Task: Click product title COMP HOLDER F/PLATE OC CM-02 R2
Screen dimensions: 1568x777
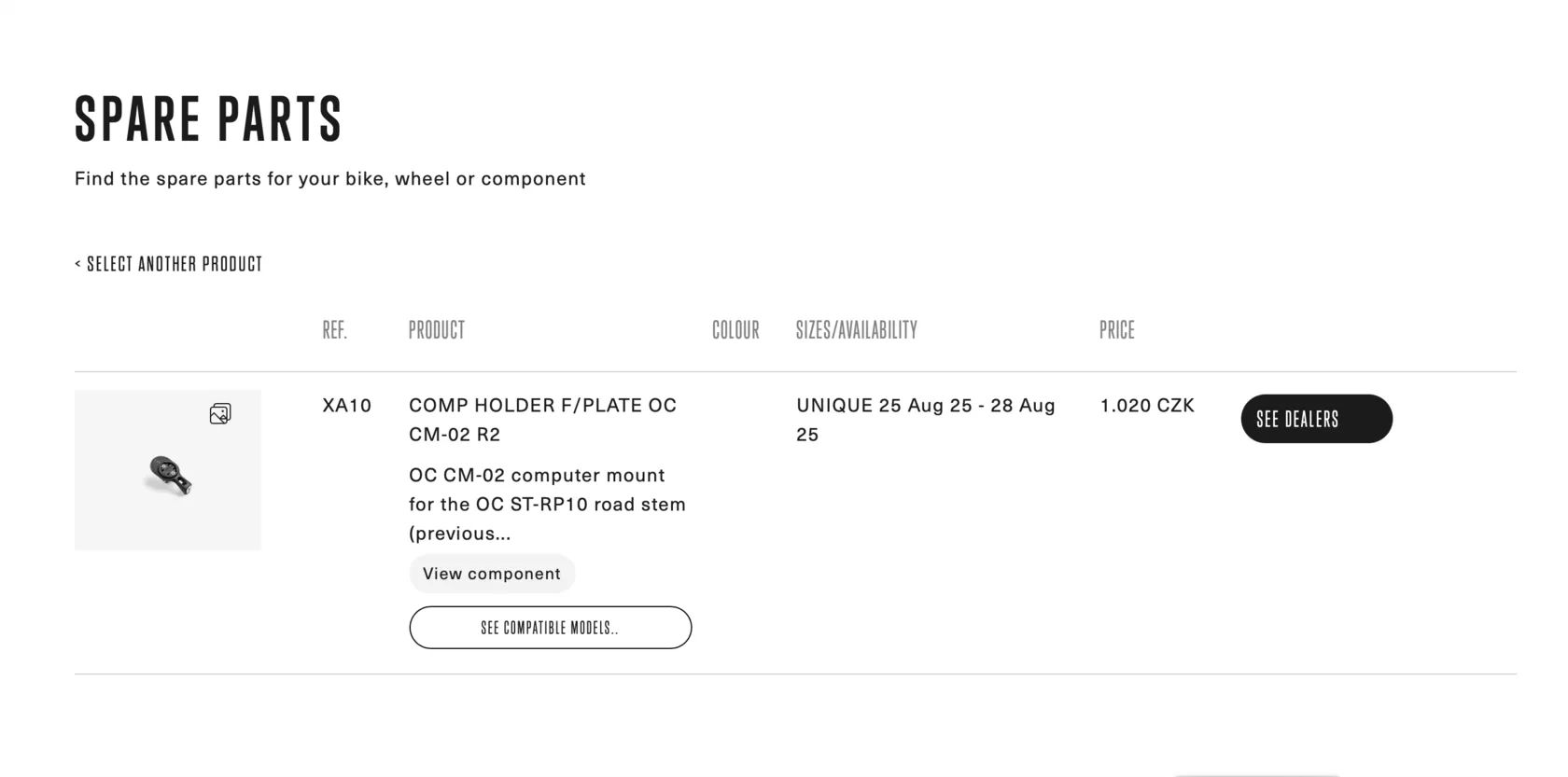Action: click(543, 420)
